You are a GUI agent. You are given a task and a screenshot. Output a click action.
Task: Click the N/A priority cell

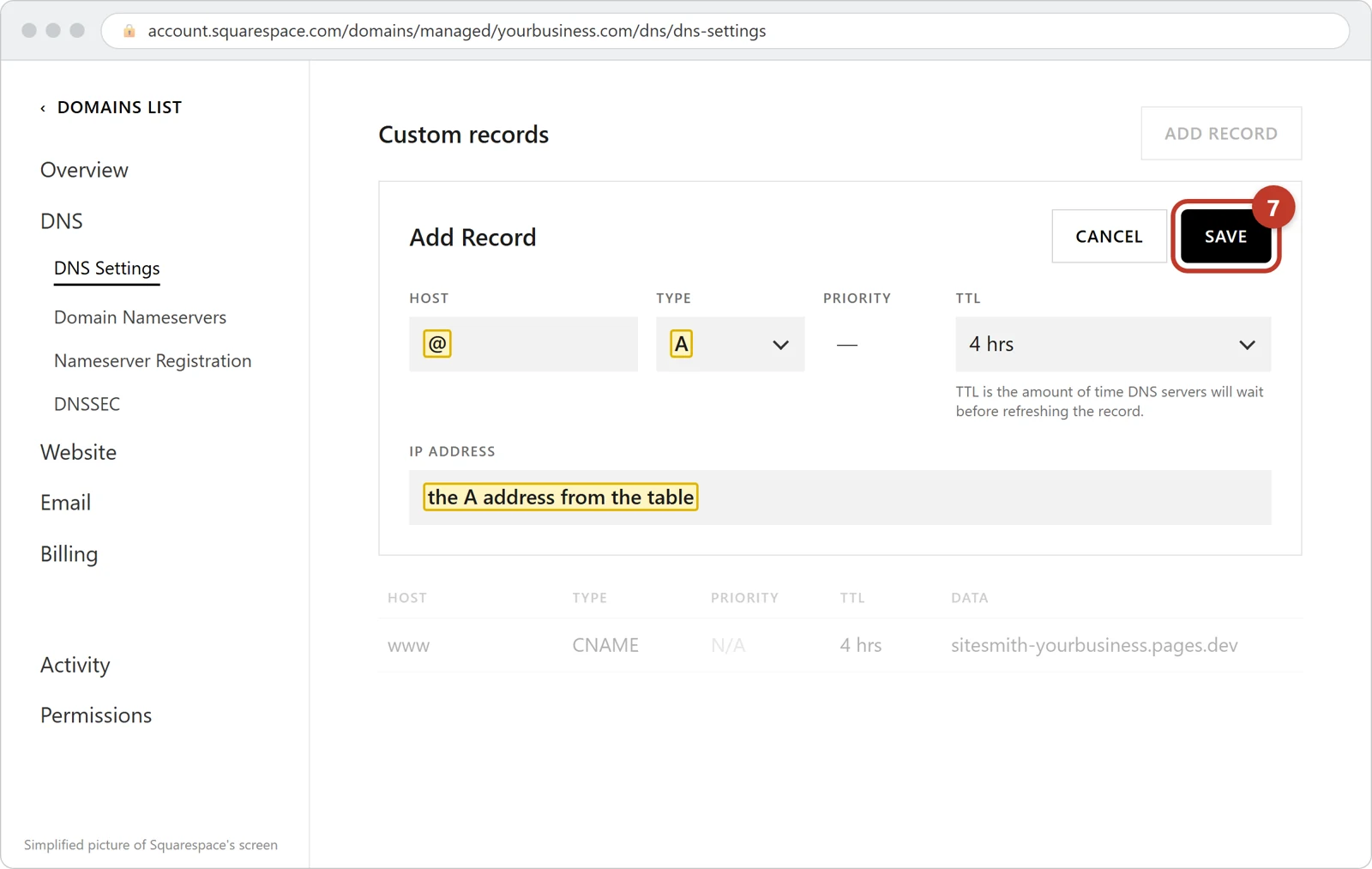727,645
